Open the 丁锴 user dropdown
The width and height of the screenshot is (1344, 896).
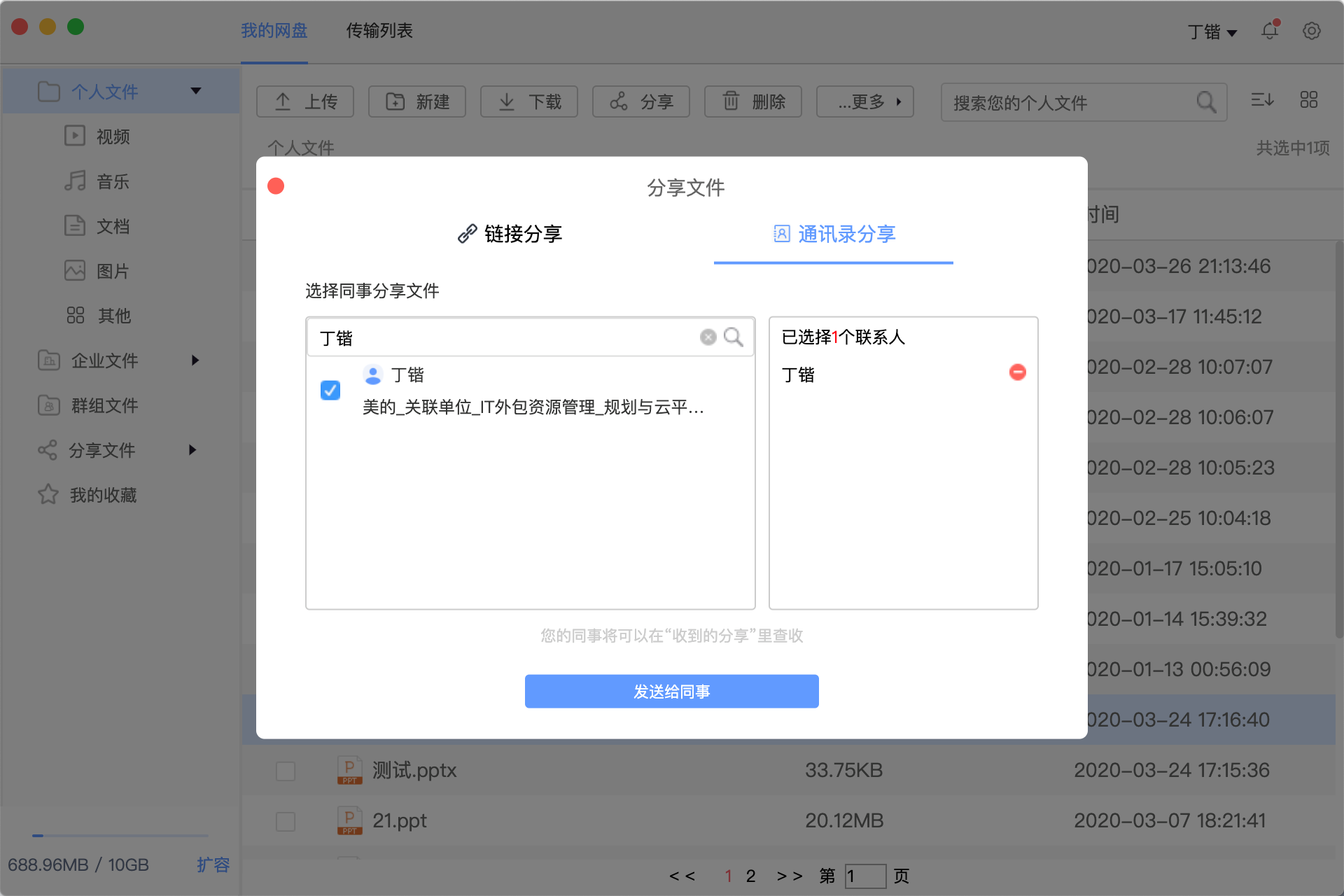tap(1213, 32)
